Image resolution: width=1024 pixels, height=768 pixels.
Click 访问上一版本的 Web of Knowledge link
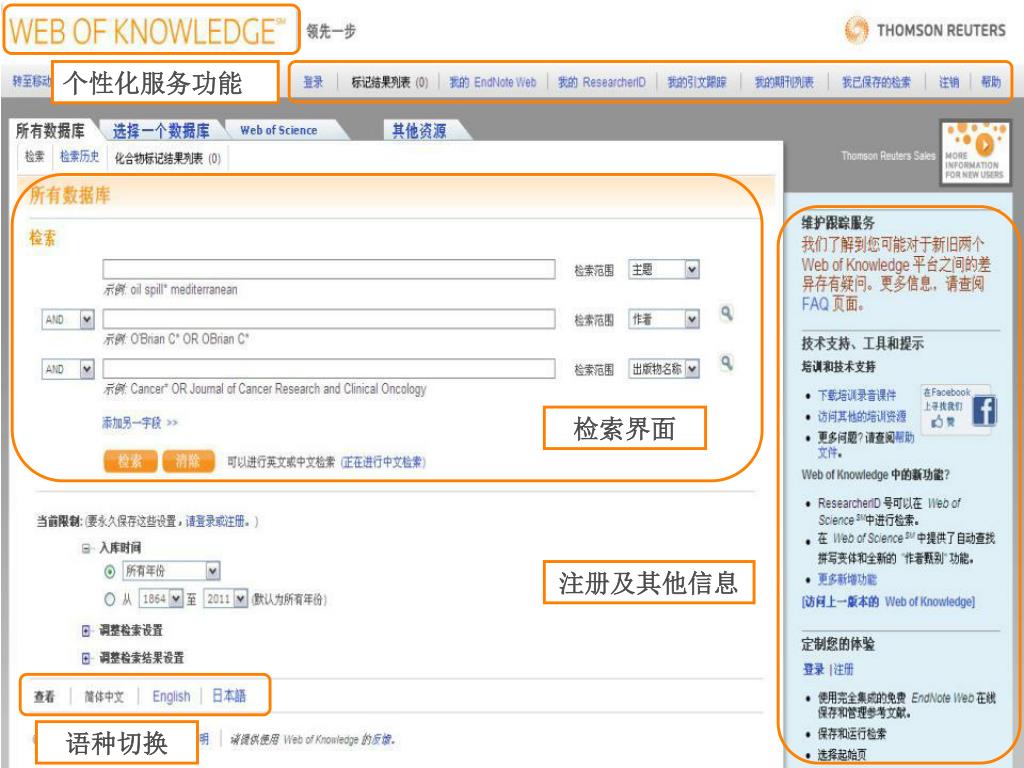[x=888, y=601]
